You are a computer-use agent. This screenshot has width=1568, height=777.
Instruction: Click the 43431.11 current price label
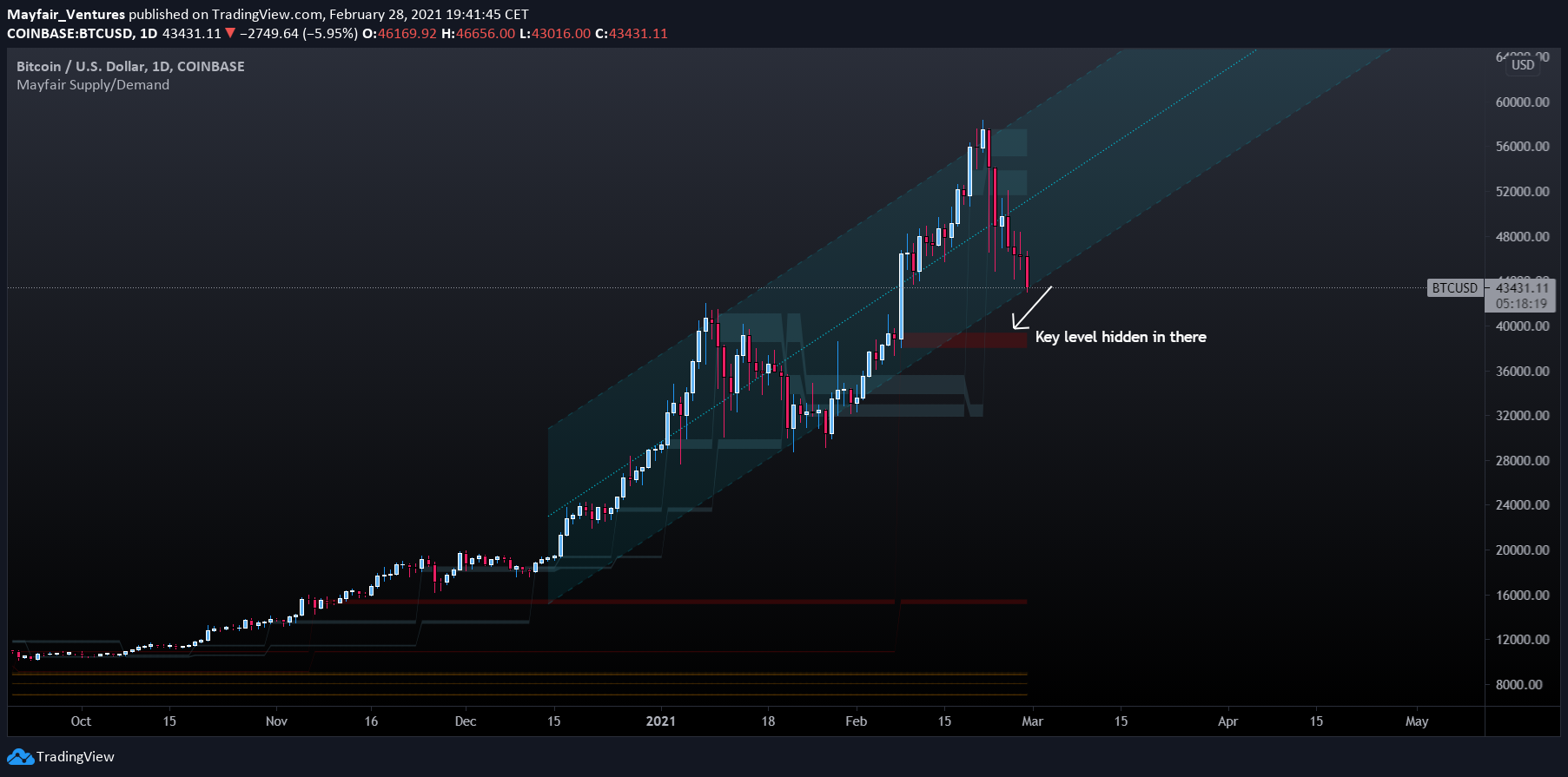pos(1522,288)
